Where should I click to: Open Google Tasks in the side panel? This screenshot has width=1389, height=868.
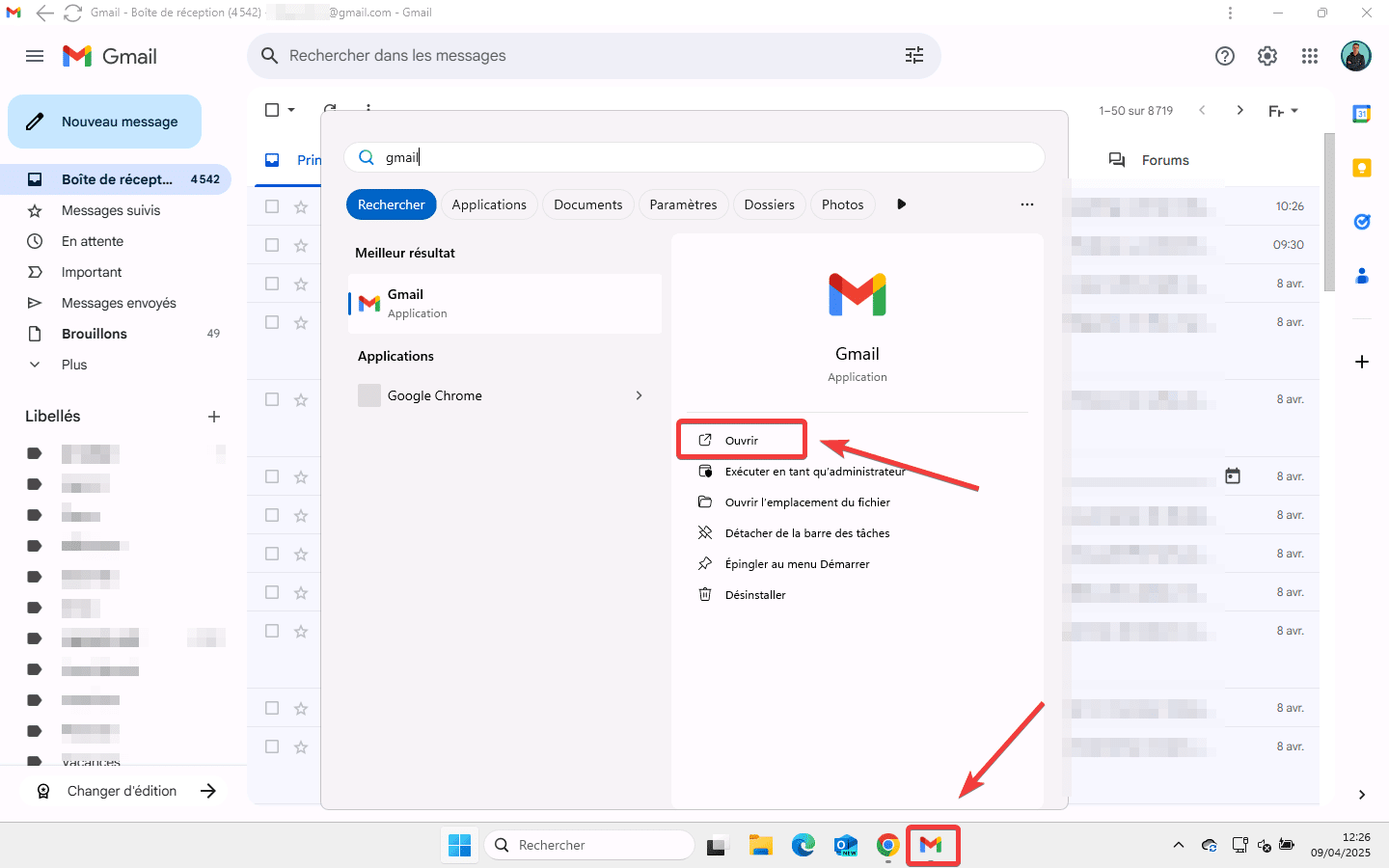[1362, 222]
